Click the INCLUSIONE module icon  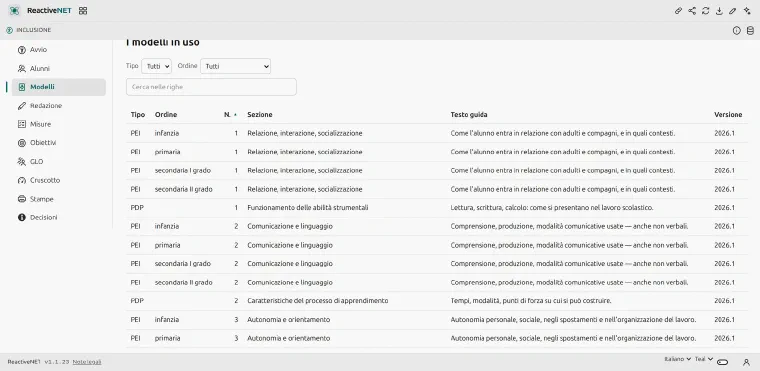[9, 30]
